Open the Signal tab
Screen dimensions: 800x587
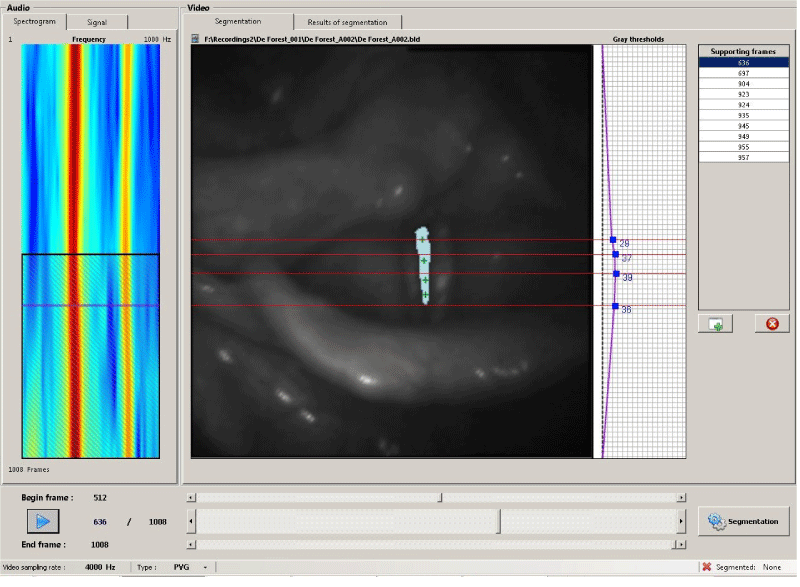96,22
